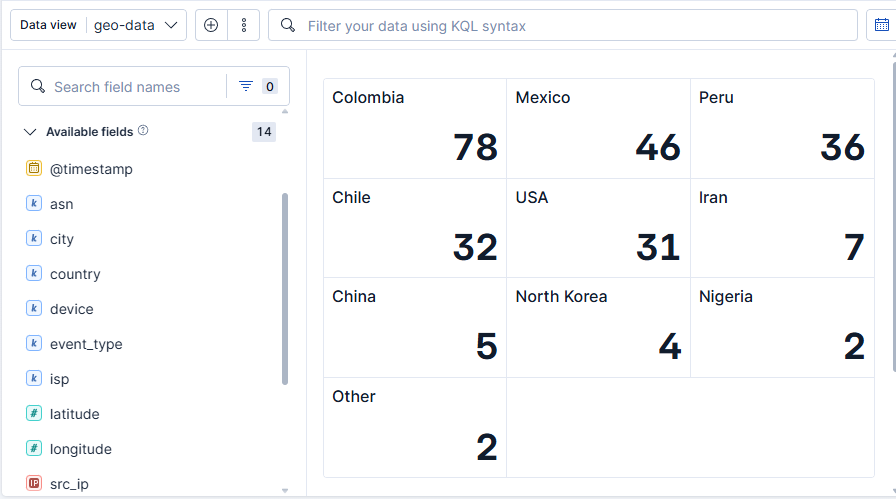The height and width of the screenshot is (499, 896).
Task: Open the three-dot filter options menu
Action: pos(244,25)
